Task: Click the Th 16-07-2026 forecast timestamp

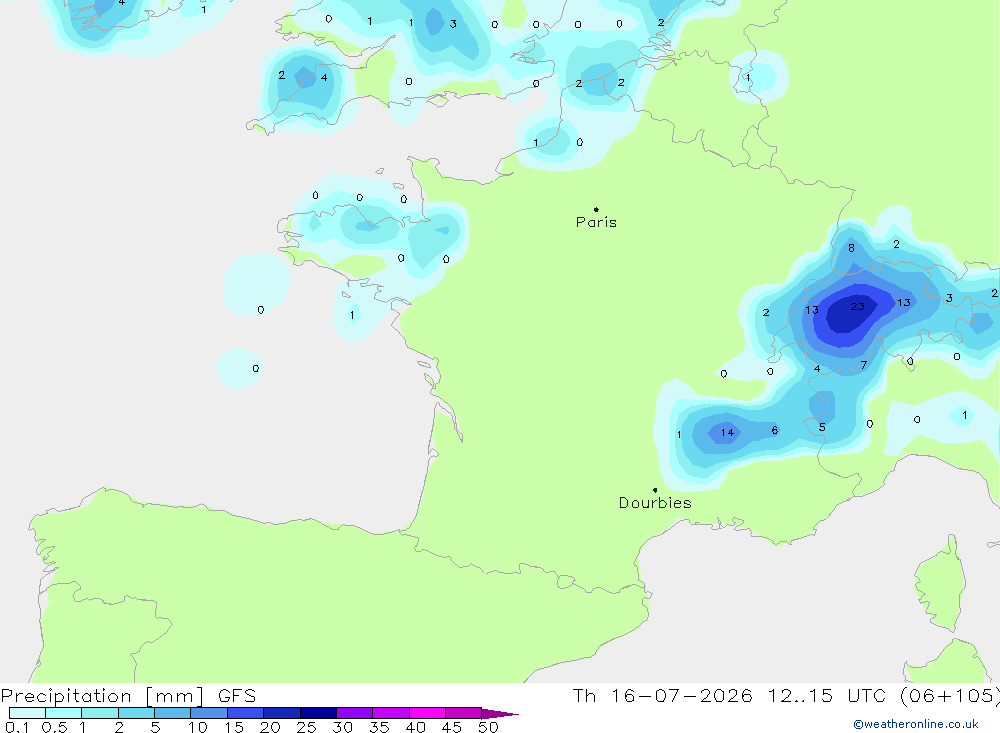Action: coord(786,696)
